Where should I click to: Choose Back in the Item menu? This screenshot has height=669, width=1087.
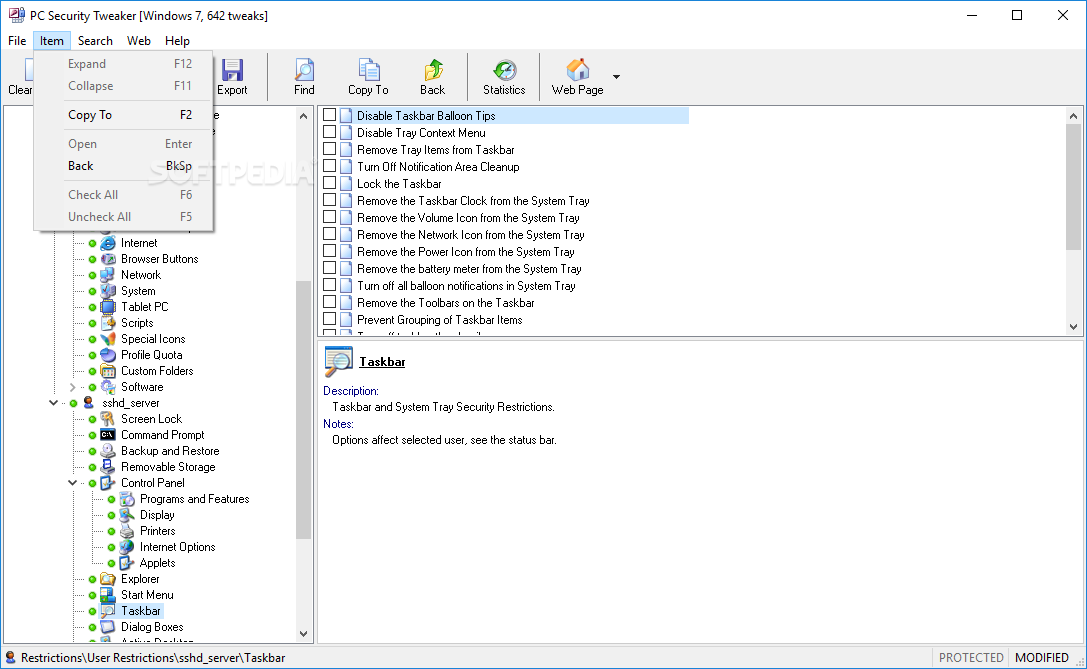tap(123, 166)
